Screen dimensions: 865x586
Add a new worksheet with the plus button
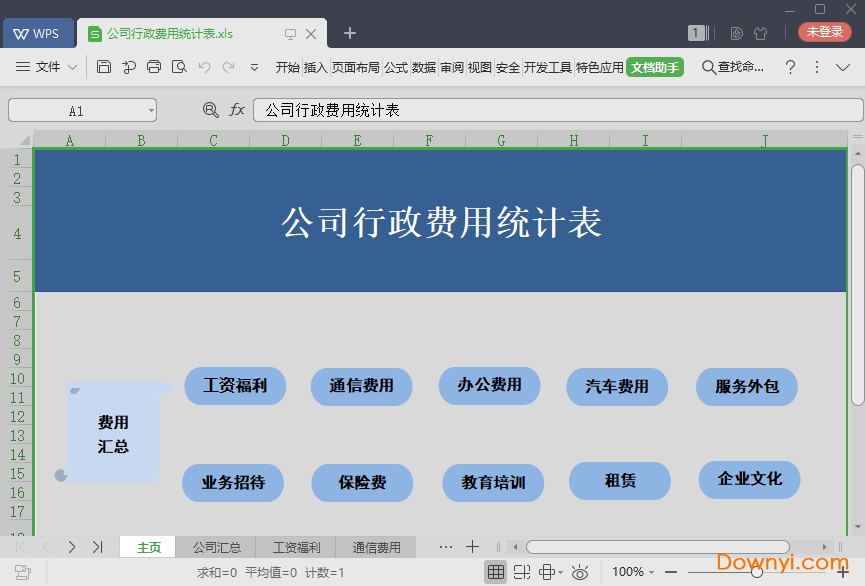[x=472, y=547]
